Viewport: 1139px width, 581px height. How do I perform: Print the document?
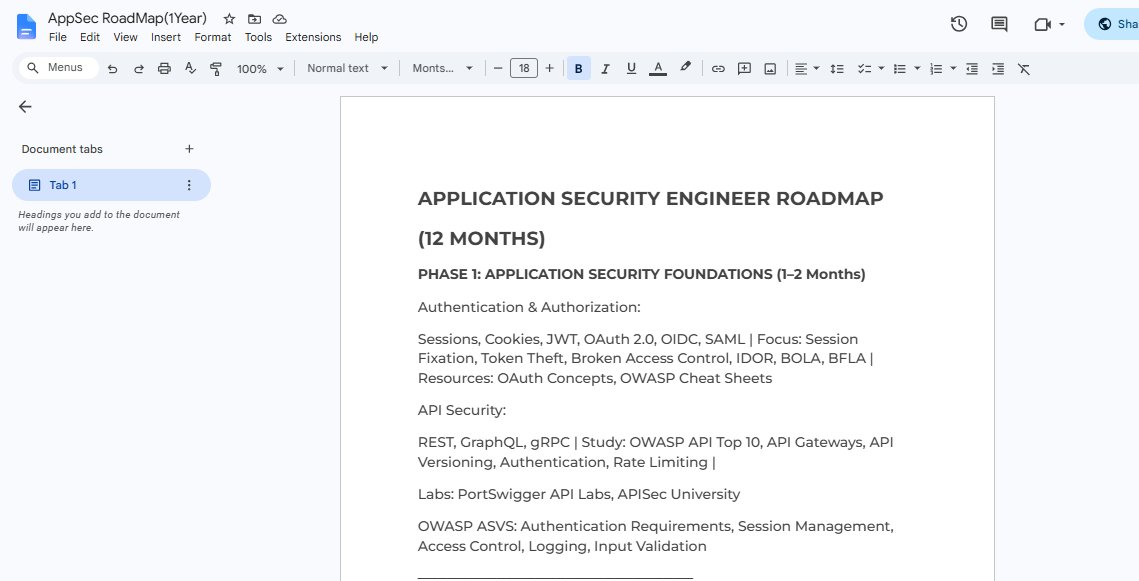click(164, 68)
